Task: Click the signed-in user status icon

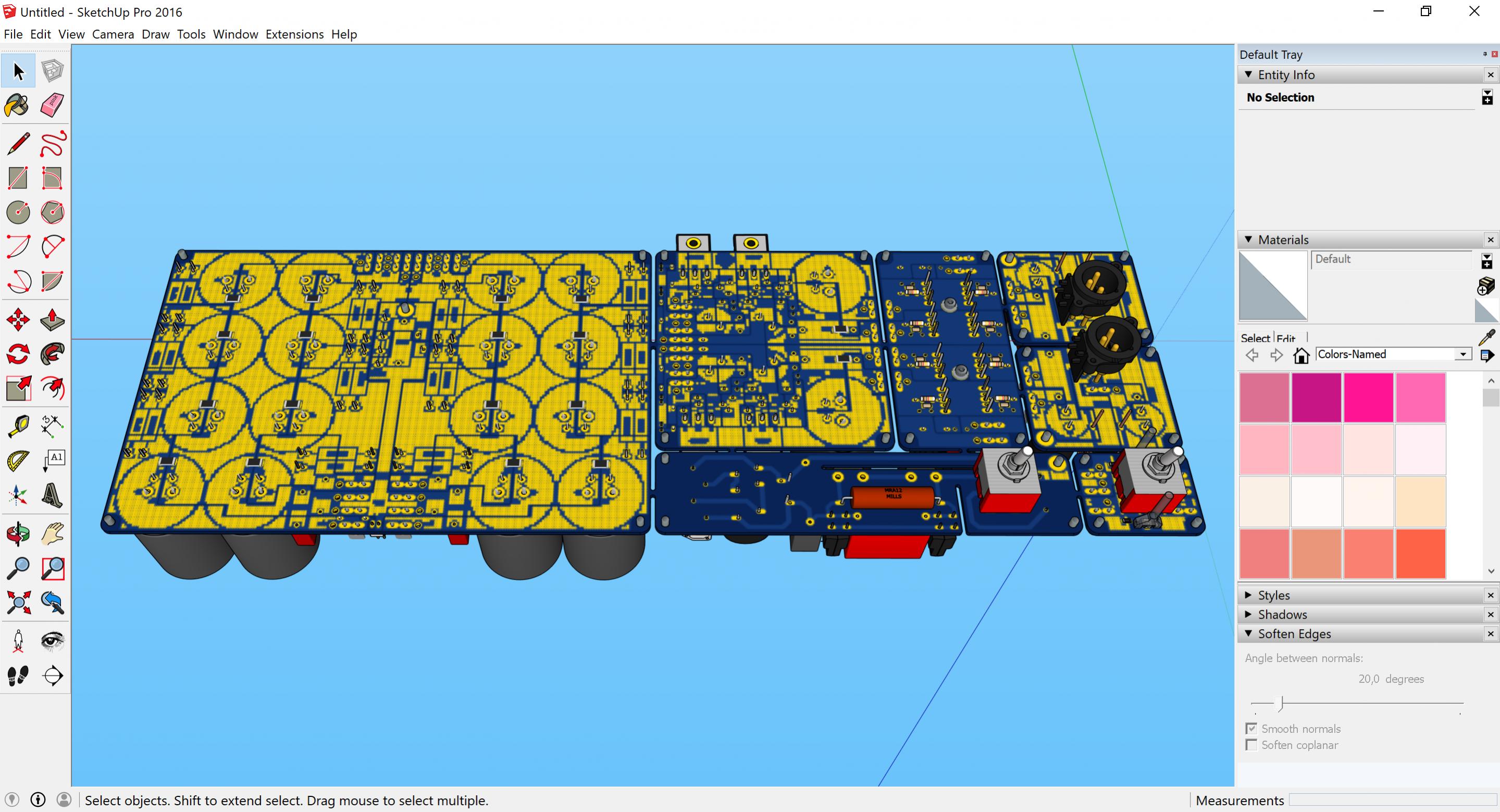Action: tap(64, 800)
